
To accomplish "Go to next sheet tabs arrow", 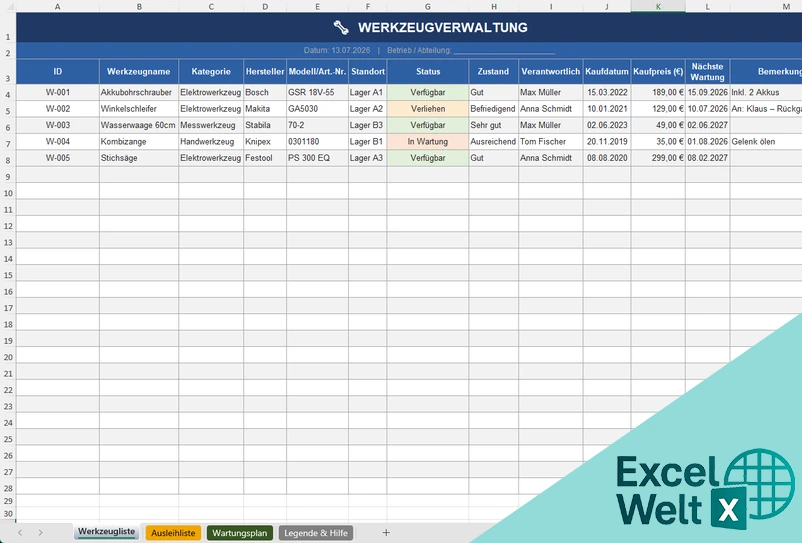I will tap(40, 533).
